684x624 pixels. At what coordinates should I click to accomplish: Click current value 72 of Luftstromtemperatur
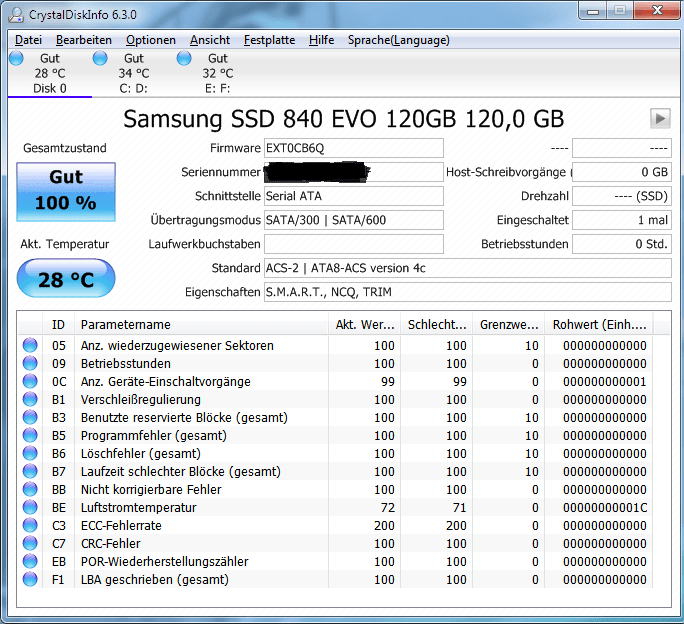click(x=387, y=507)
